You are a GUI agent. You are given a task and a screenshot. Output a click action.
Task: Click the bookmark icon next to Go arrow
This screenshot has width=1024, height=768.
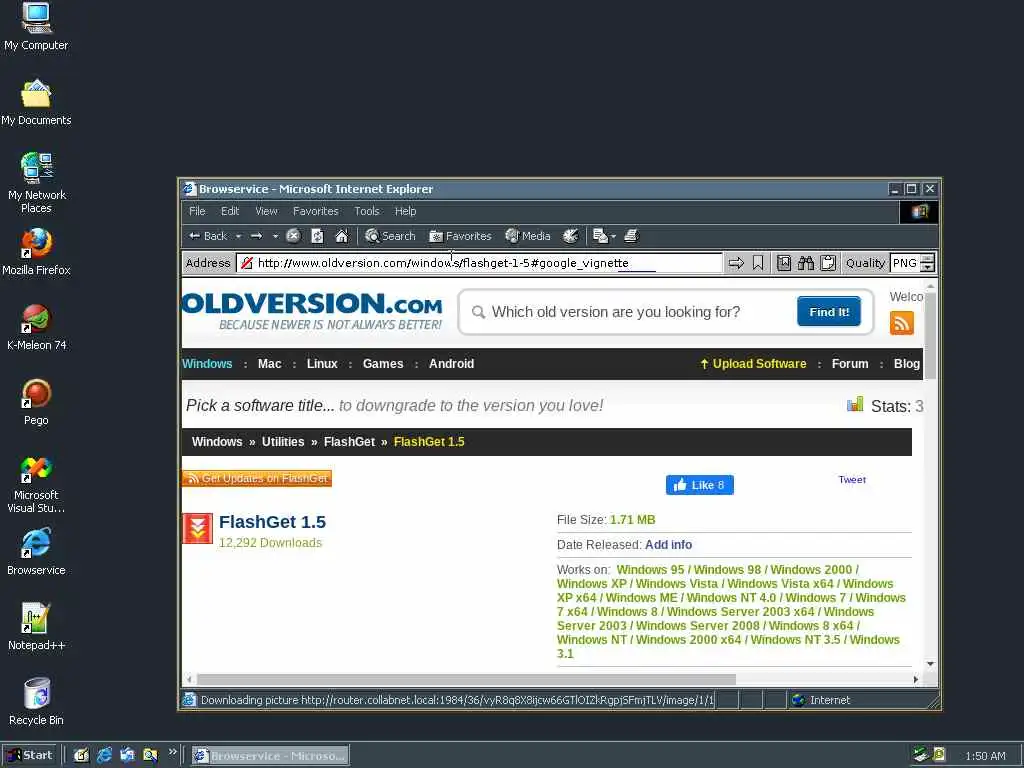(x=758, y=263)
